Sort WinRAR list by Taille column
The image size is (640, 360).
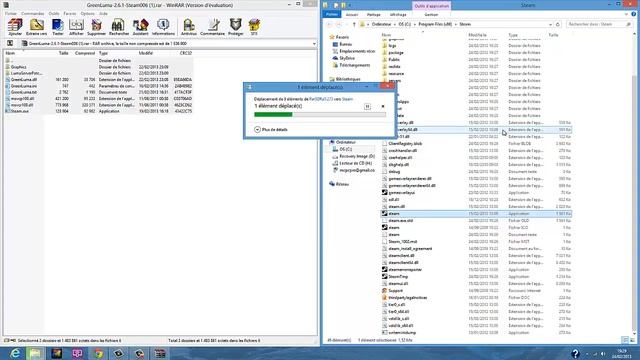[63, 53]
